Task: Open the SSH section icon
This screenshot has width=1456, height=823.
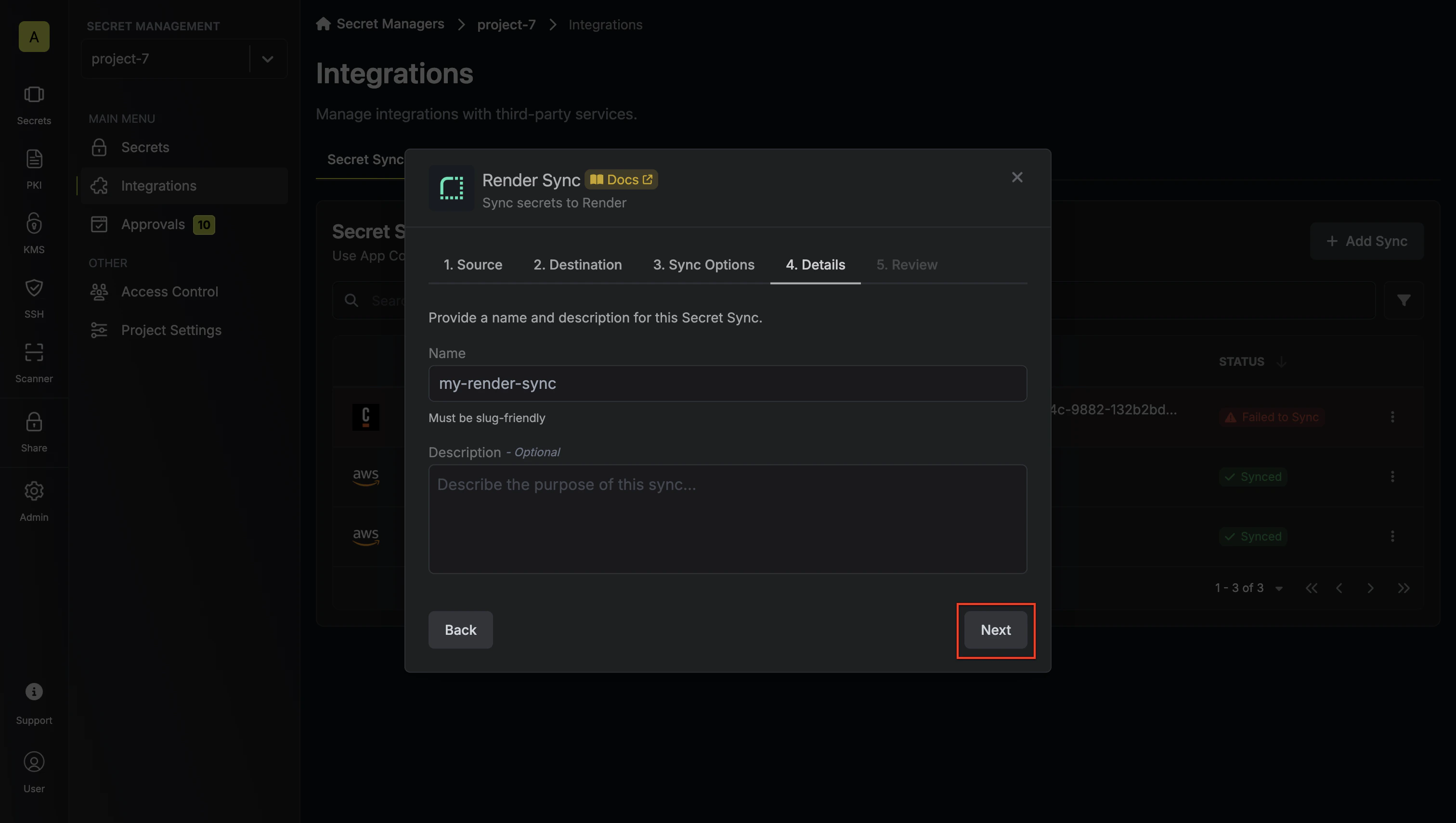Action: [x=34, y=298]
